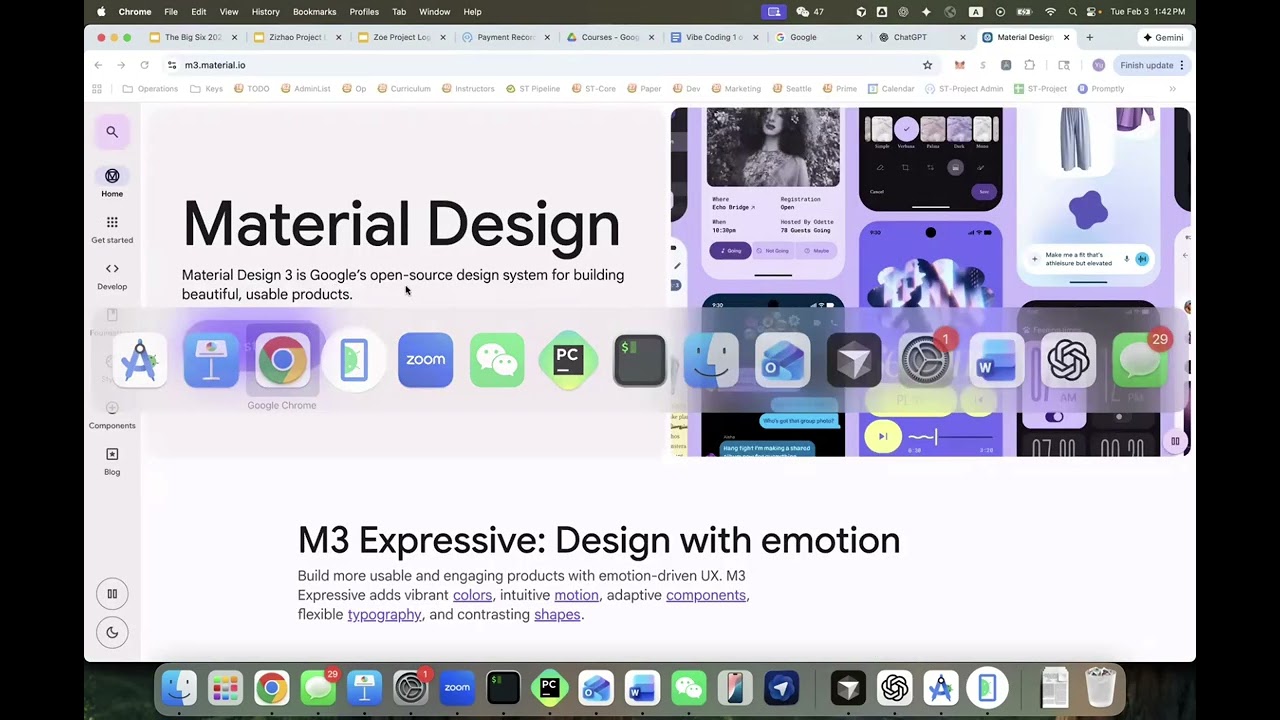Screen dimensions: 1280x720
Task: Pause the hero image carousel
Action: (x=1175, y=441)
